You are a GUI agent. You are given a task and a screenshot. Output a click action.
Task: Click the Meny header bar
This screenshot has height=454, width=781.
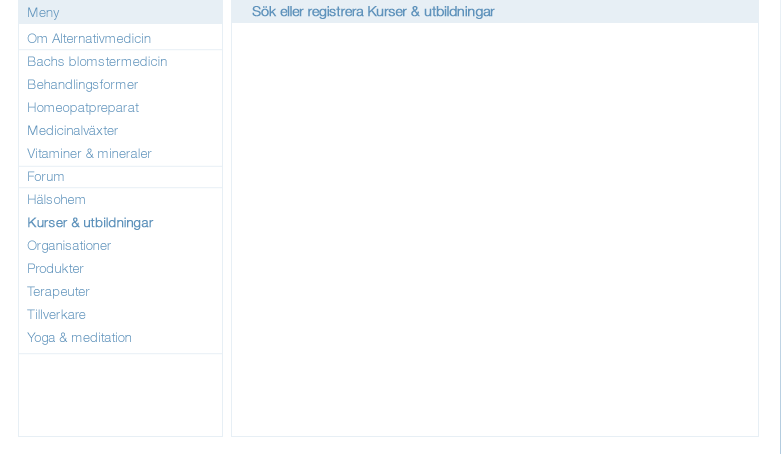pos(121,11)
